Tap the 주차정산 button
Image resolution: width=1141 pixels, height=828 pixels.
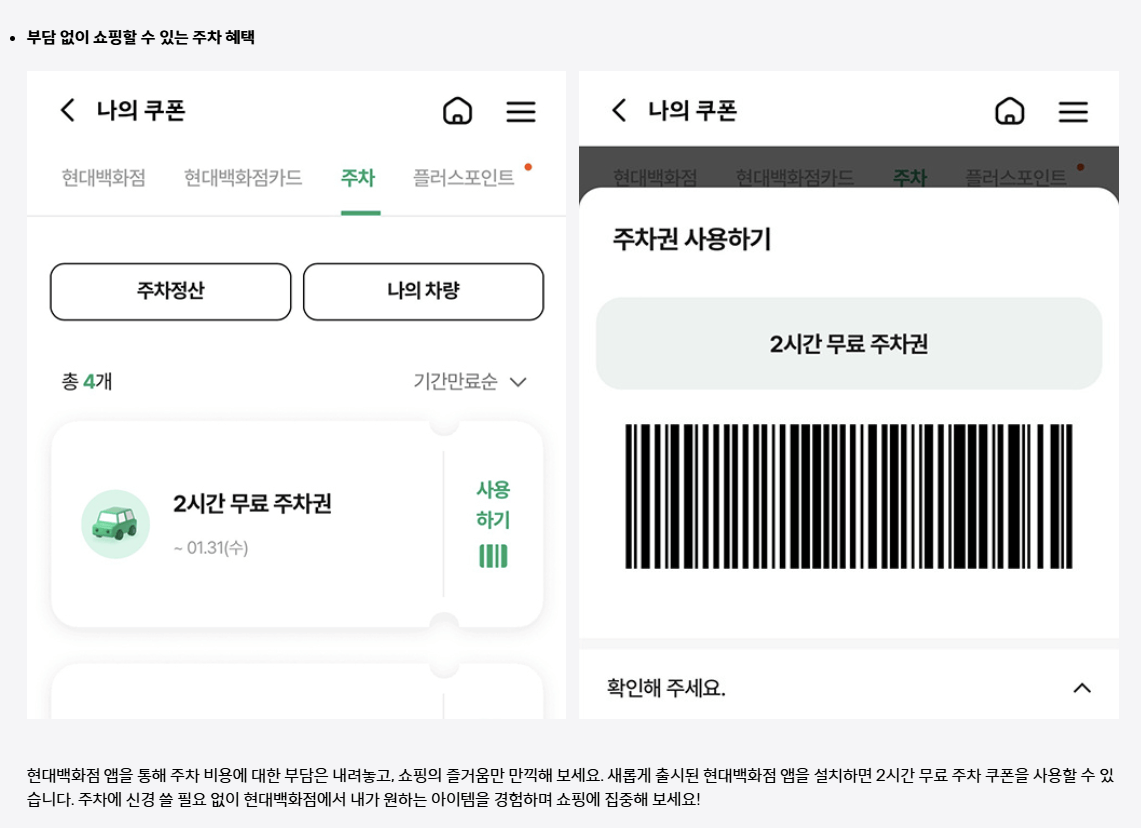tap(170, 291)
